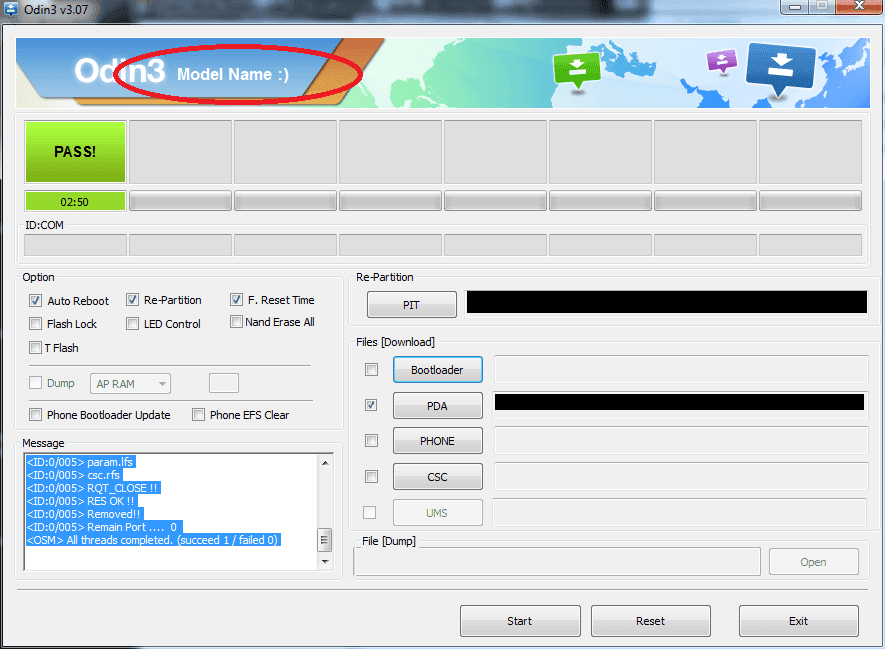Click the CSC file path field
885x649 pixels.
[x=681, y=476]
